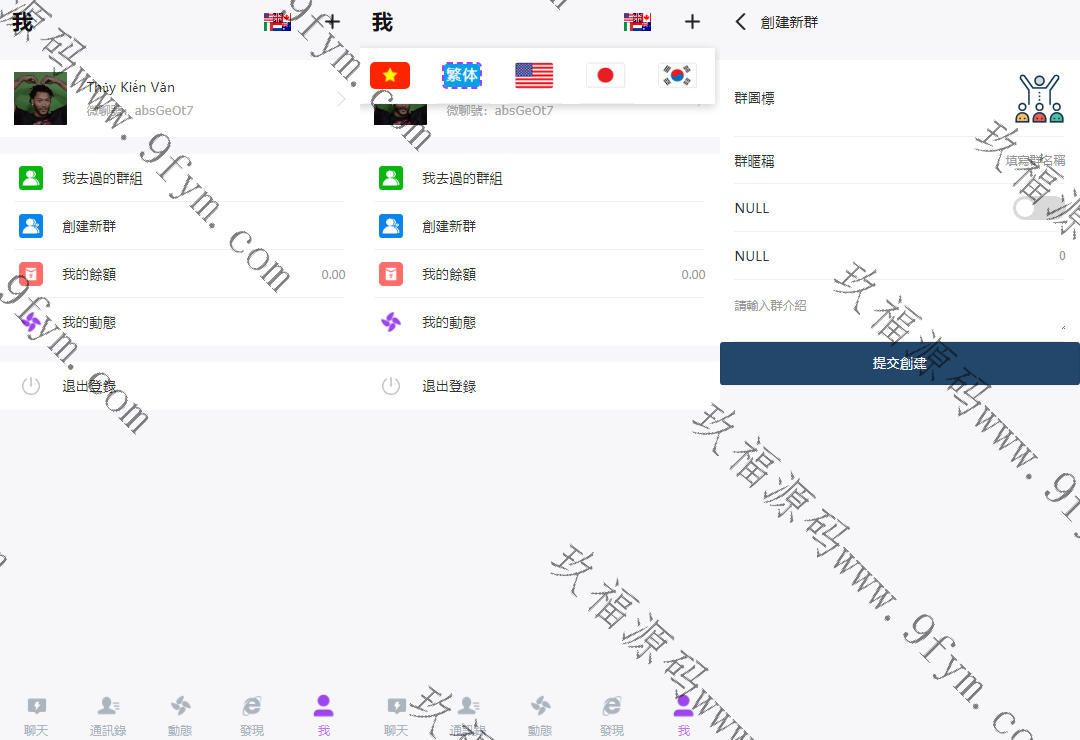1080x740 pixels.
Task: Click the 群圖標 group avatar icon
Action: pyautogui.click(x=1039, y=98)
